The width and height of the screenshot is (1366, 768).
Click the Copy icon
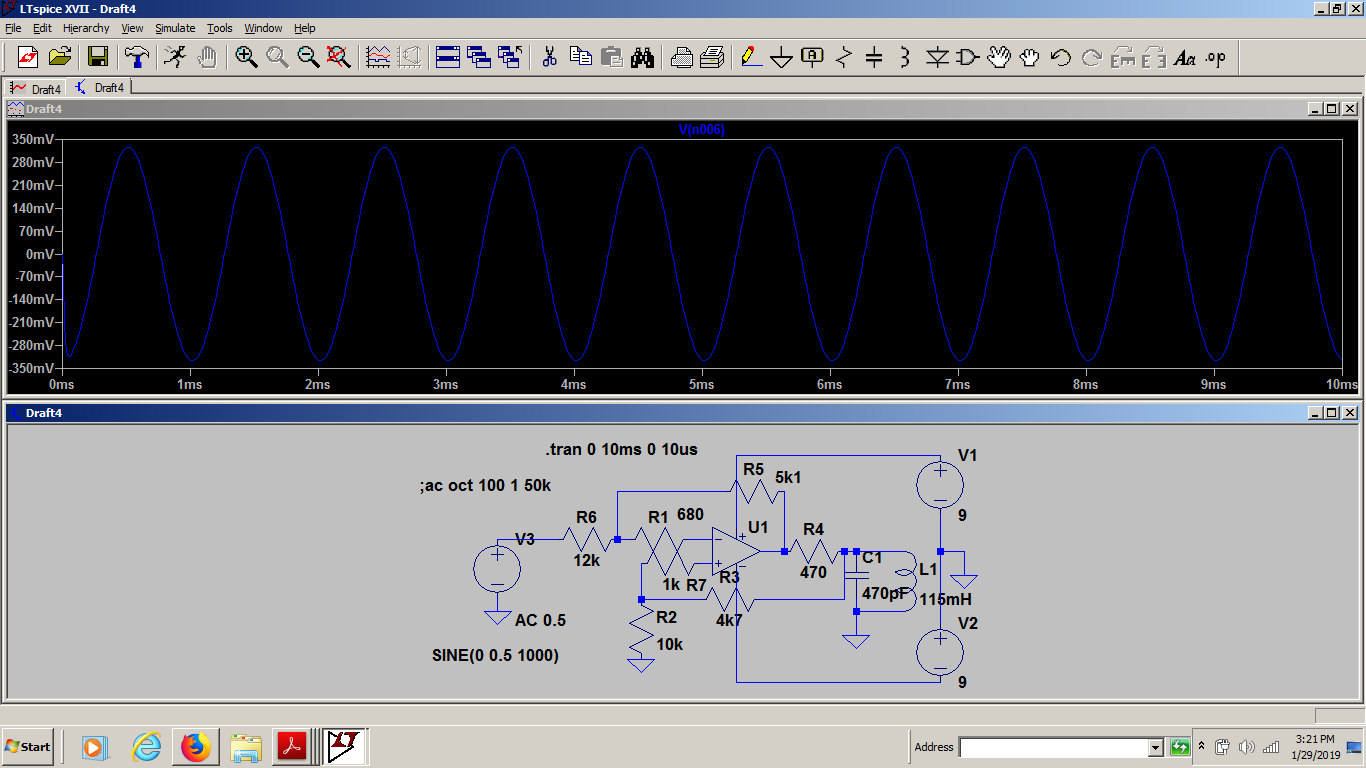coord(580,57)
